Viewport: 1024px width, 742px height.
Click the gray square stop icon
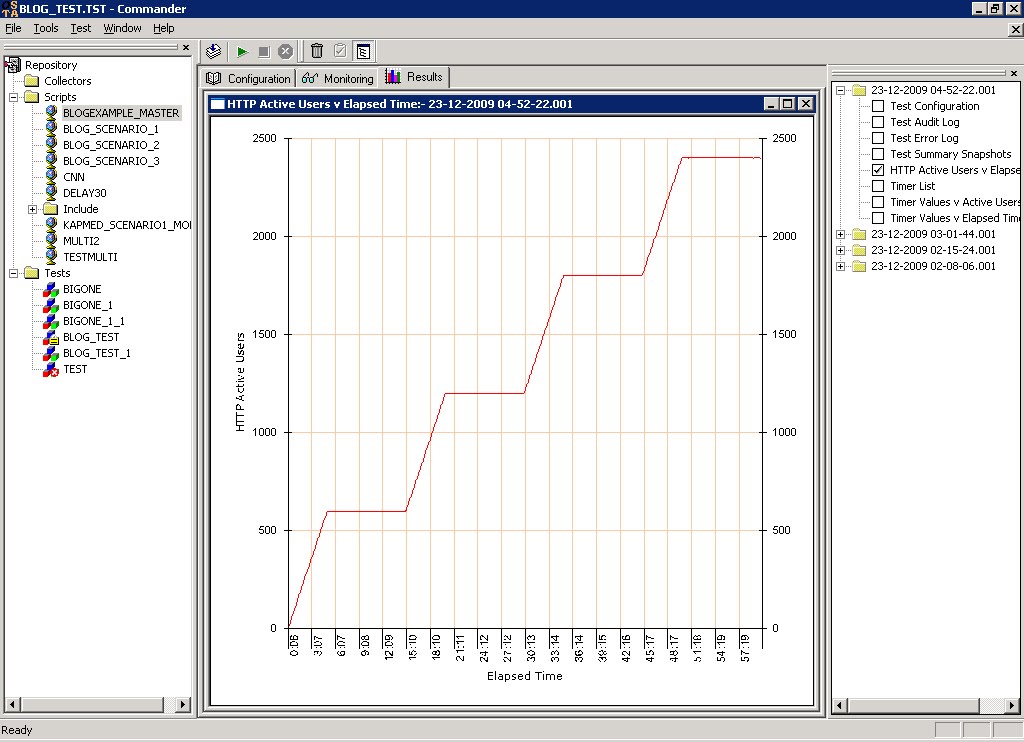point(264,52)
